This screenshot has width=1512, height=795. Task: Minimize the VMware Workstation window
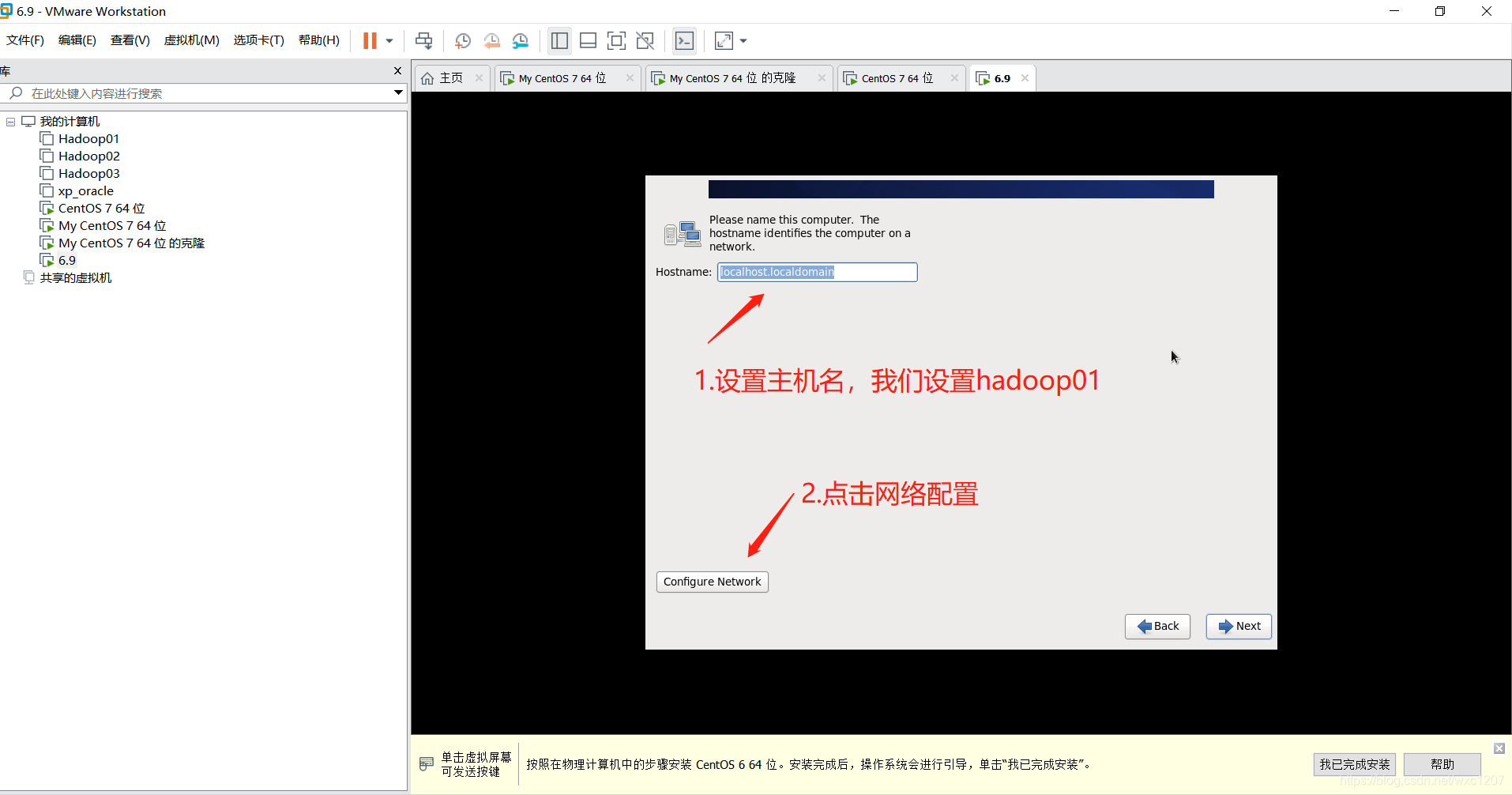click(x=1394, y=11)
